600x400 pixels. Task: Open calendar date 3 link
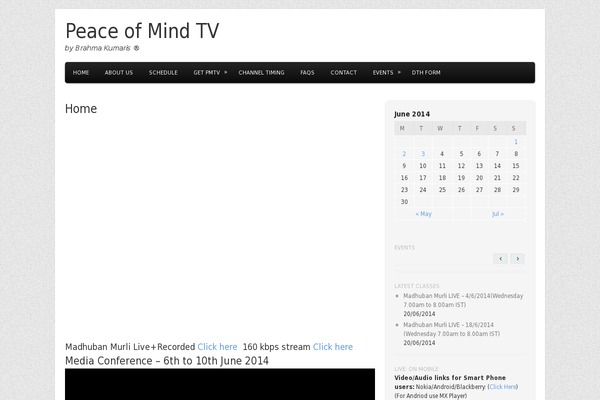[x=423, y=154]
